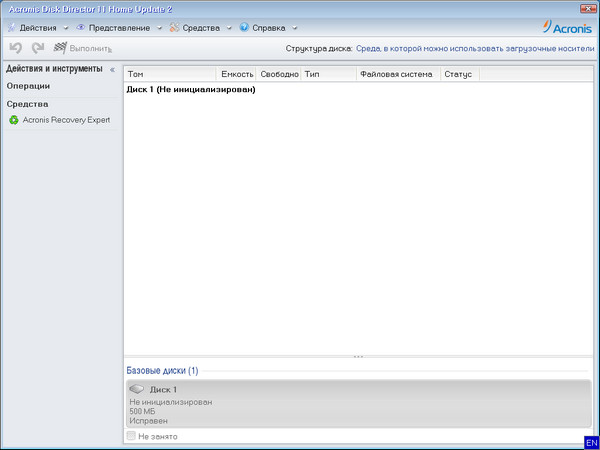
Task: Open the Представление menu
Action: (x=119, y=28)
